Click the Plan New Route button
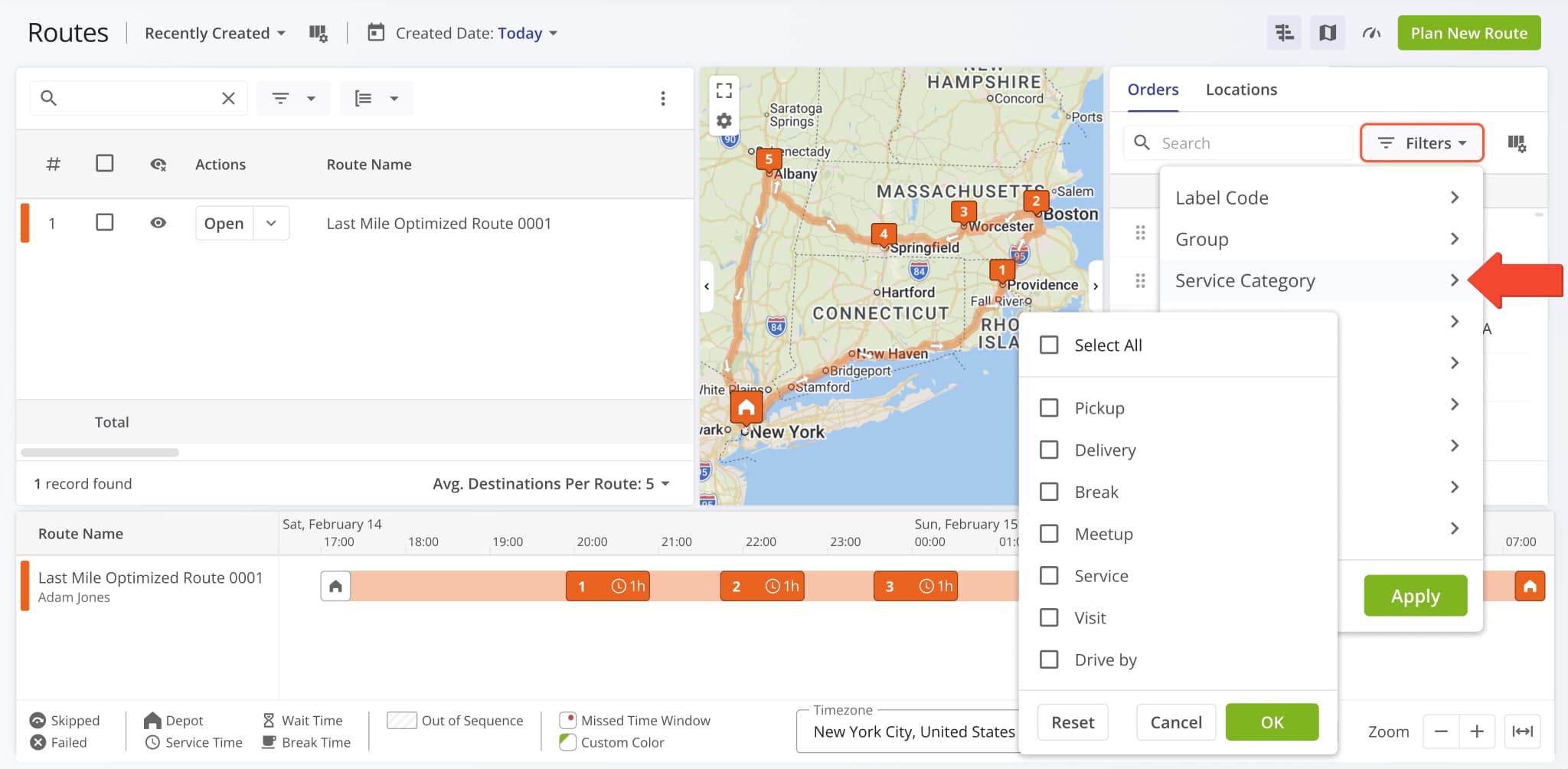Viewport: 1568px width, 769px height. coord(1468,33)
